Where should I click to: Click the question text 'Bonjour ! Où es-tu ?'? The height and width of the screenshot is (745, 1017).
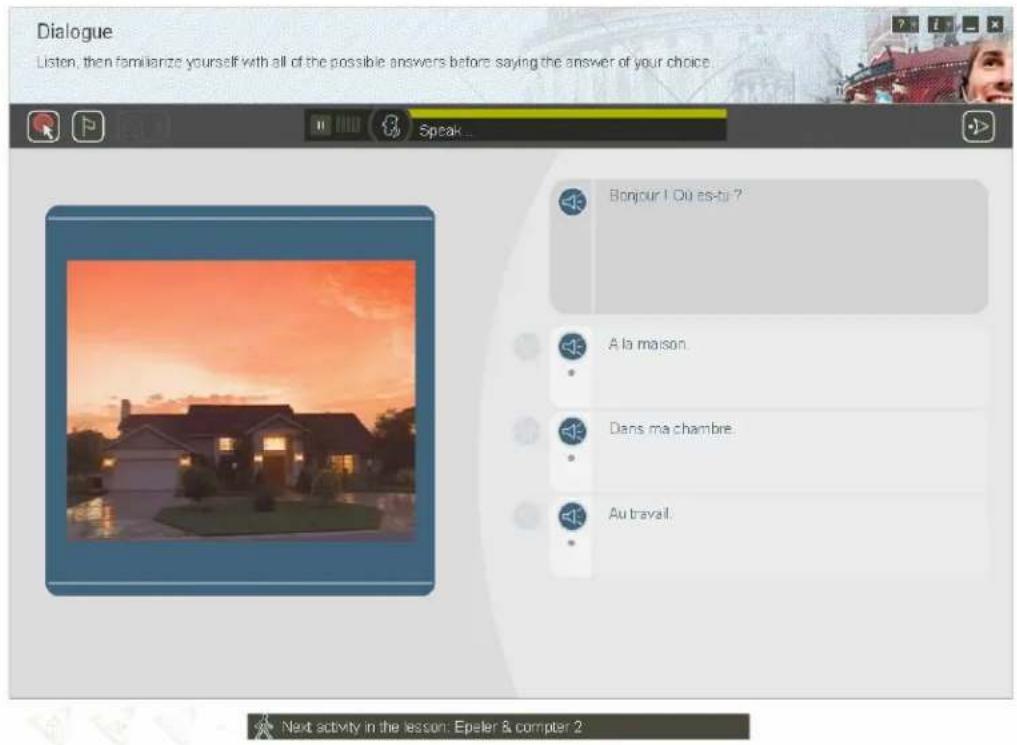675,195
